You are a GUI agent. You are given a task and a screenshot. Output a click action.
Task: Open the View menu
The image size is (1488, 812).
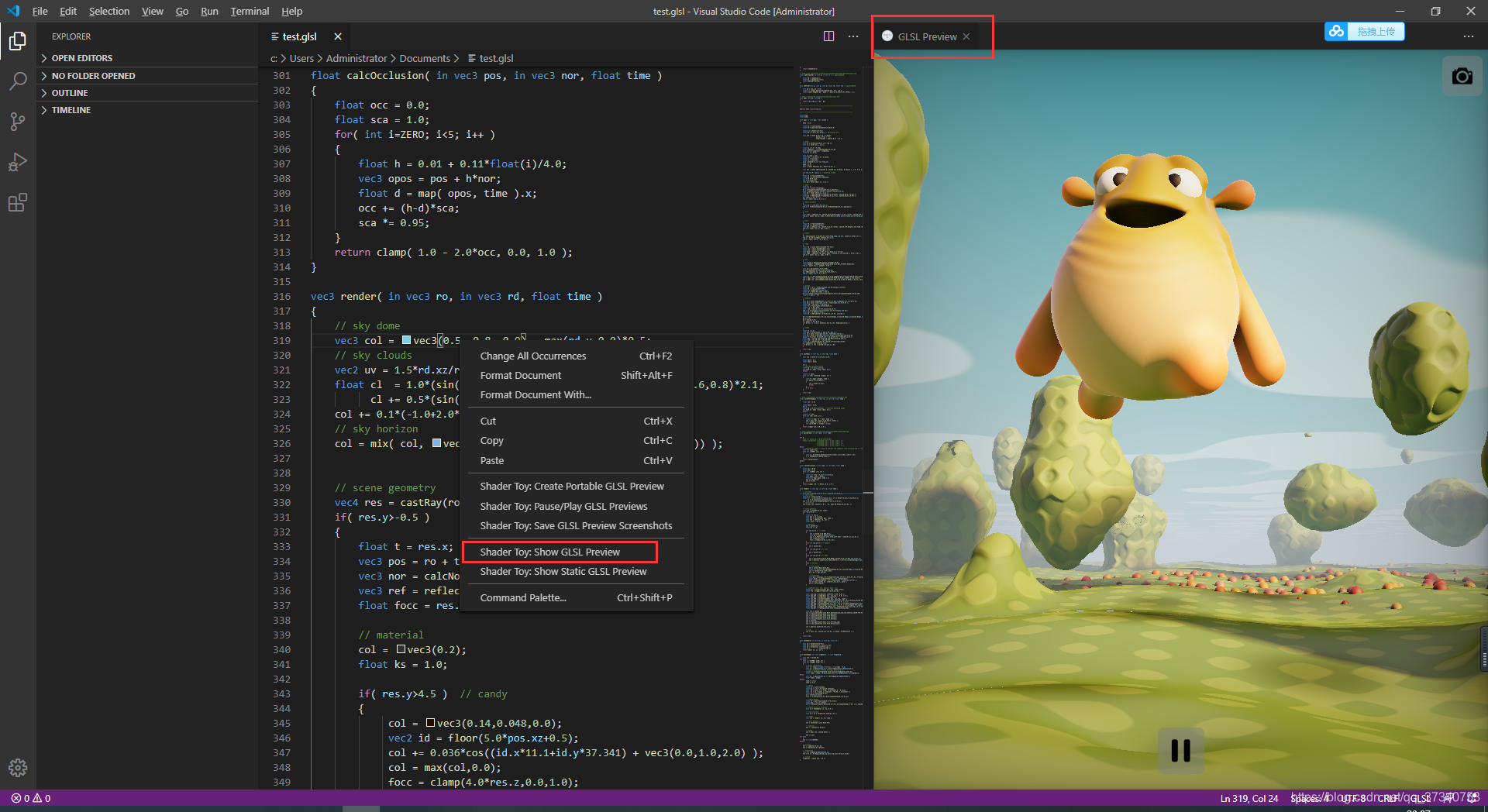click(153, 11)
